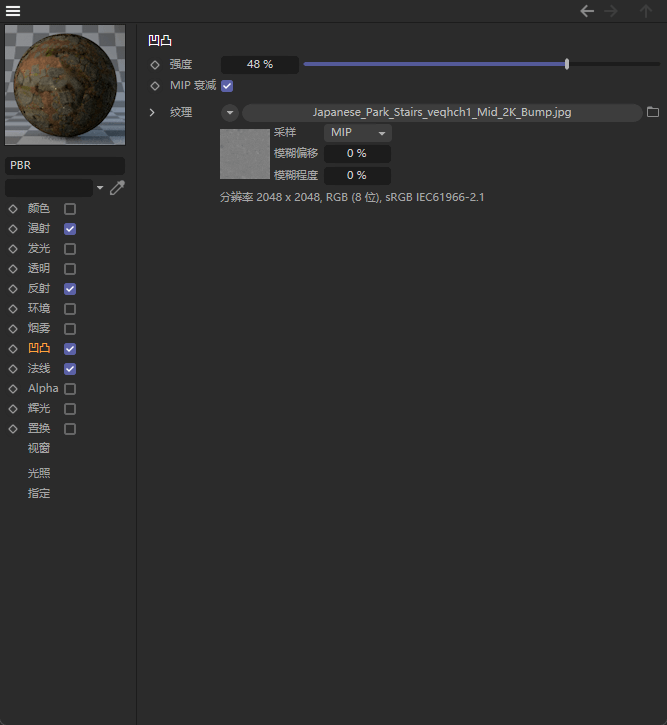The width and height of the screenshot is (667, 725).
Task: Select the 颜色 channel tab
Action: [x=39, y=209]
